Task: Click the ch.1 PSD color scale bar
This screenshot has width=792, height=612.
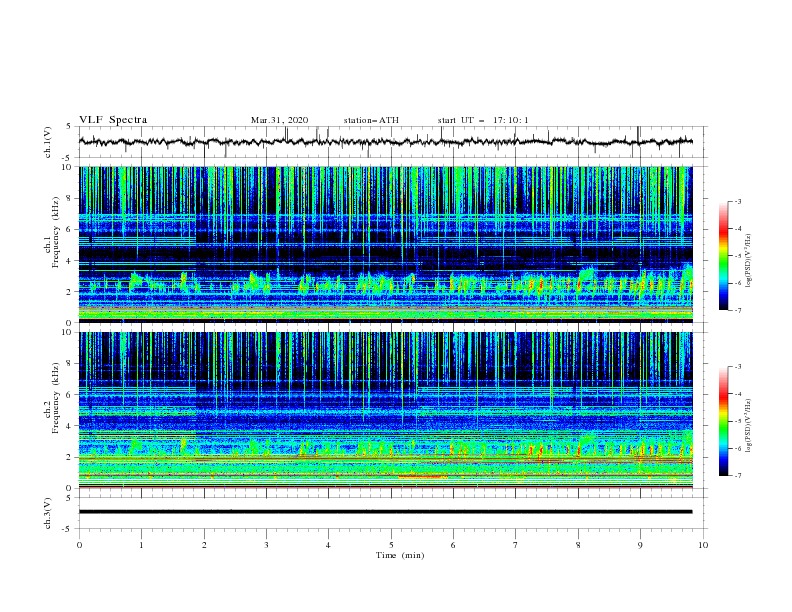Action: coord(724,256)
